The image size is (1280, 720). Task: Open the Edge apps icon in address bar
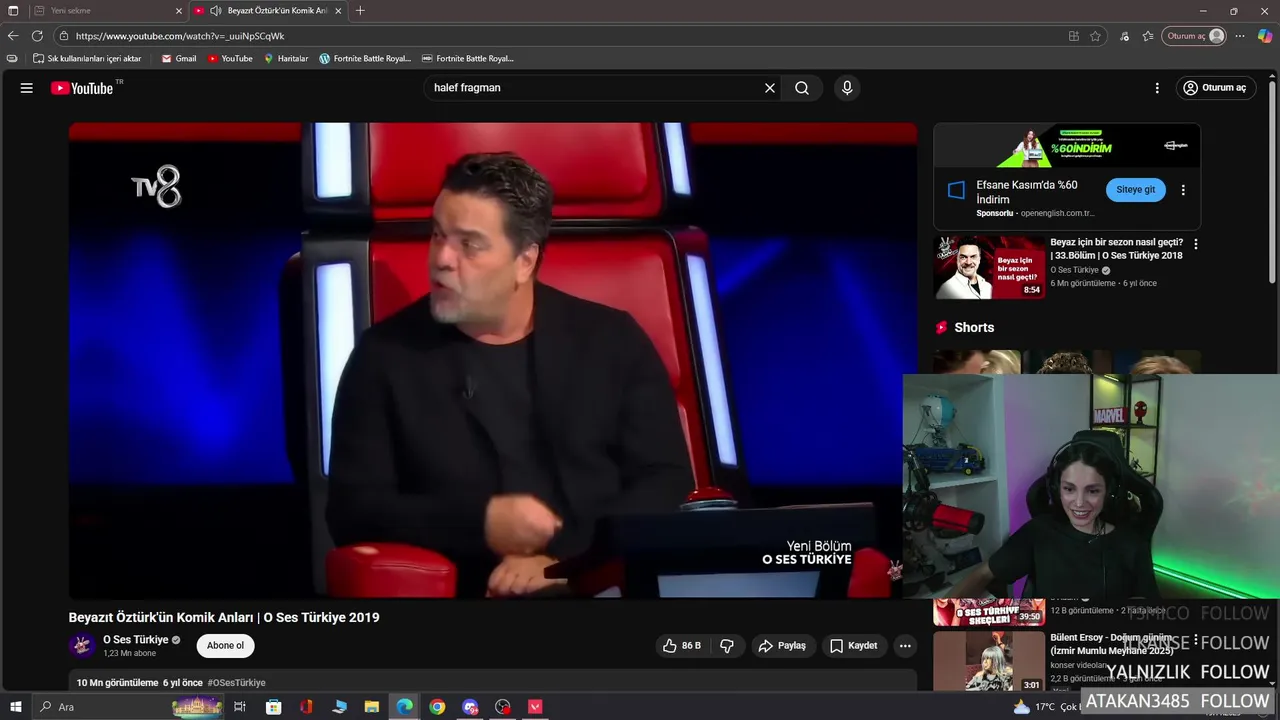click(1073, 36)
